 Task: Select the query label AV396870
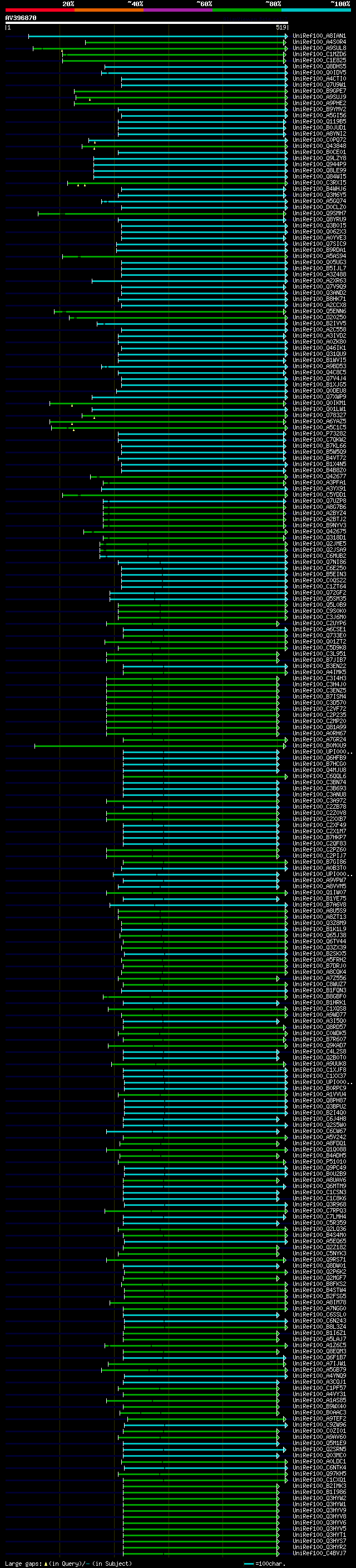coord(21,18)
